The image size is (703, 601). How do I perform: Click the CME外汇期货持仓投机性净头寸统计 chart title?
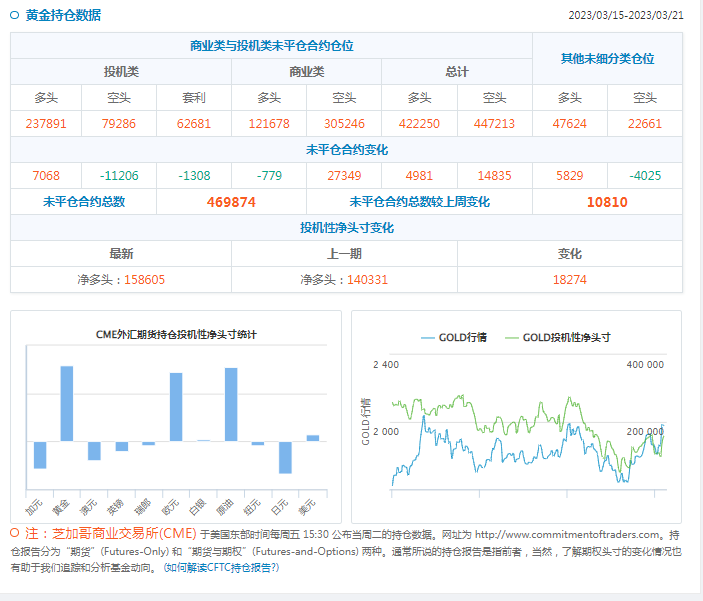175,334
